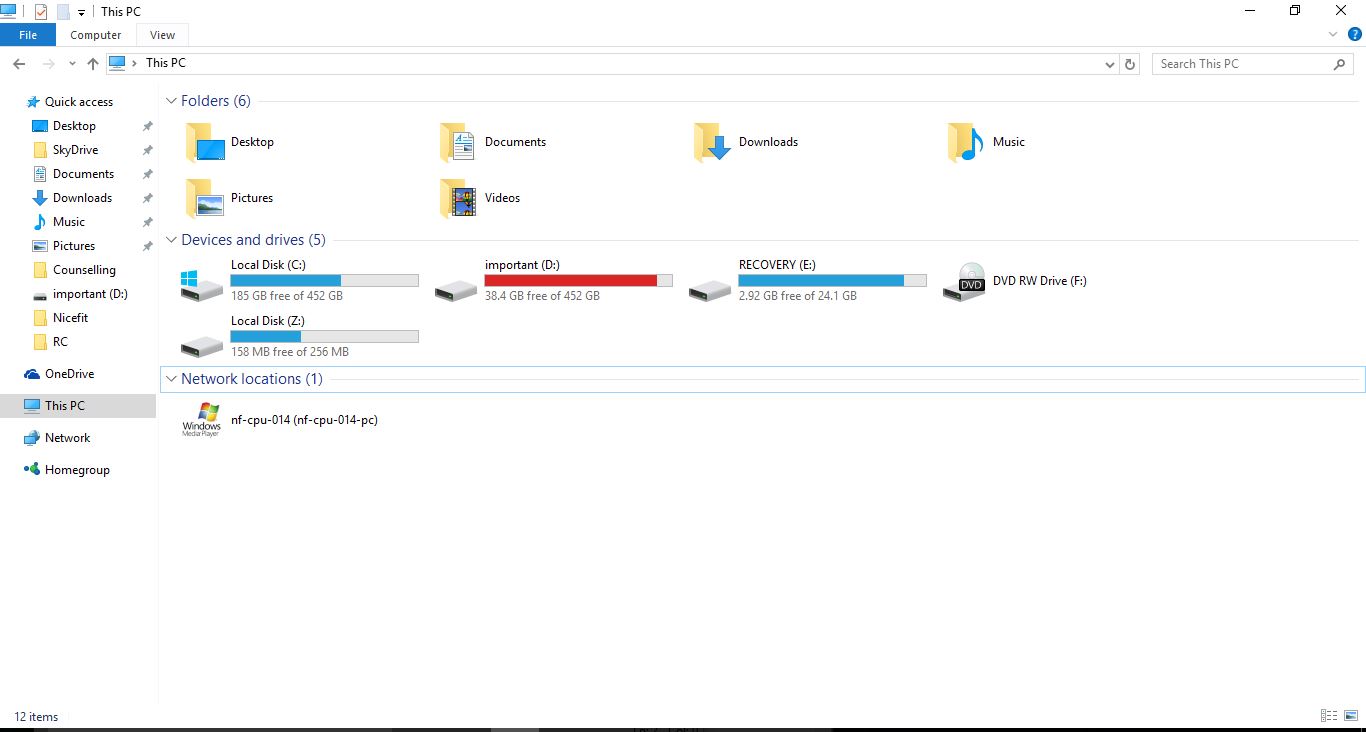The image size is (1366, 732).
Task: Select the DVD RW Drive (F:) icon
Action: [963, 281]
